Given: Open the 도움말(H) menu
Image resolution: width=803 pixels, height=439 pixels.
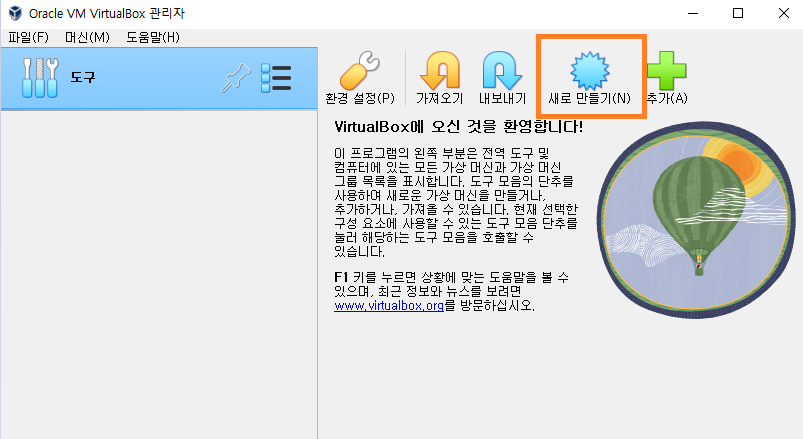Looking at the screenshot, I should tap(153, 37).
